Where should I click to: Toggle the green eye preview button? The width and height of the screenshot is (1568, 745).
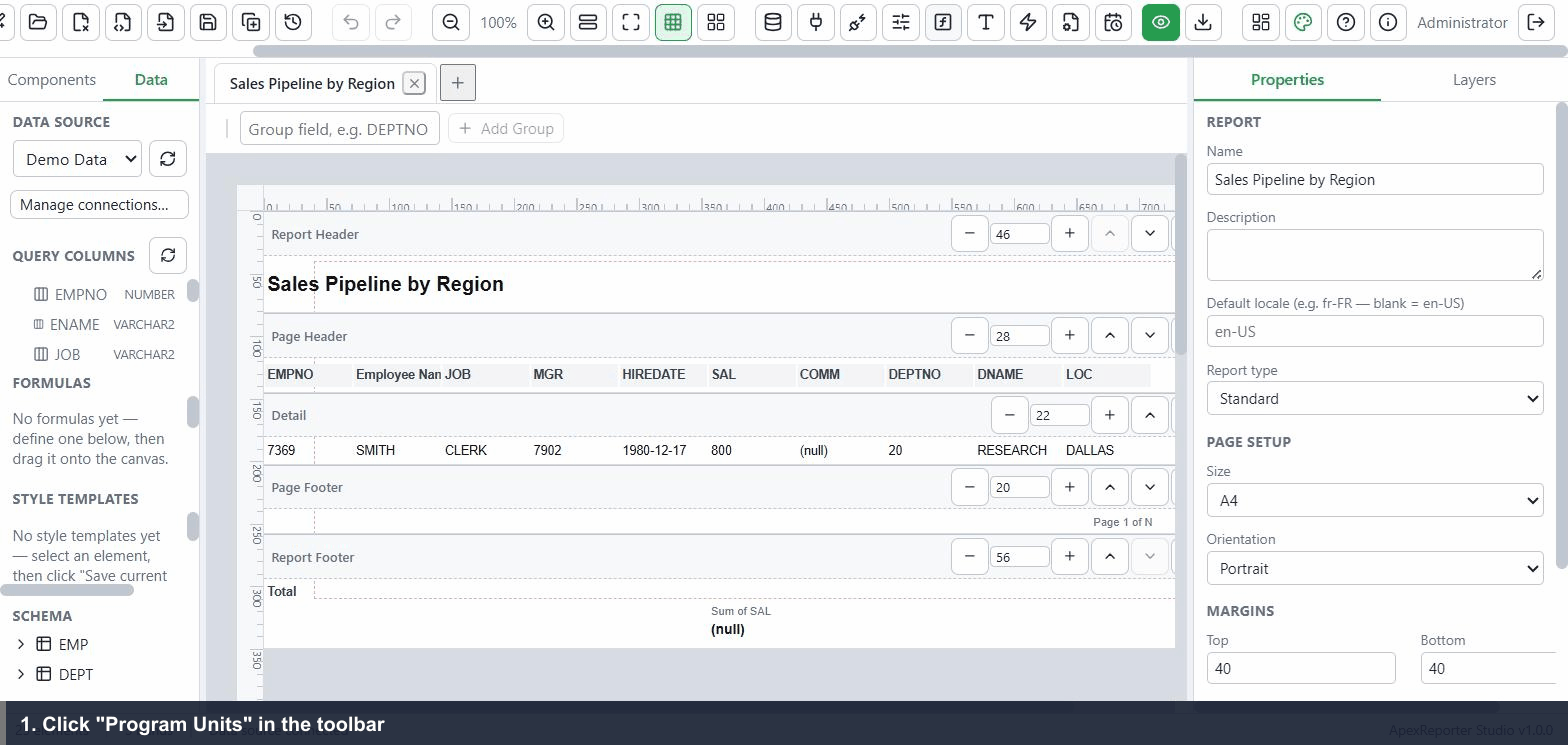coord(1161,22)
